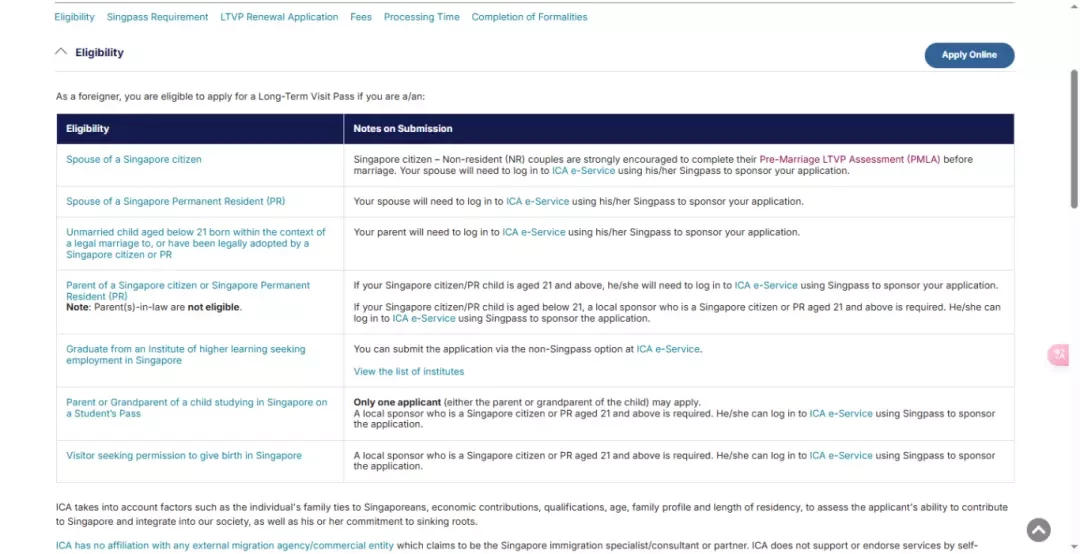Jump to the Eligibility anchor link
Image resolution: width=1080 pixels, height=554 pixels.
pyautogui.click(x=74, y=17)
